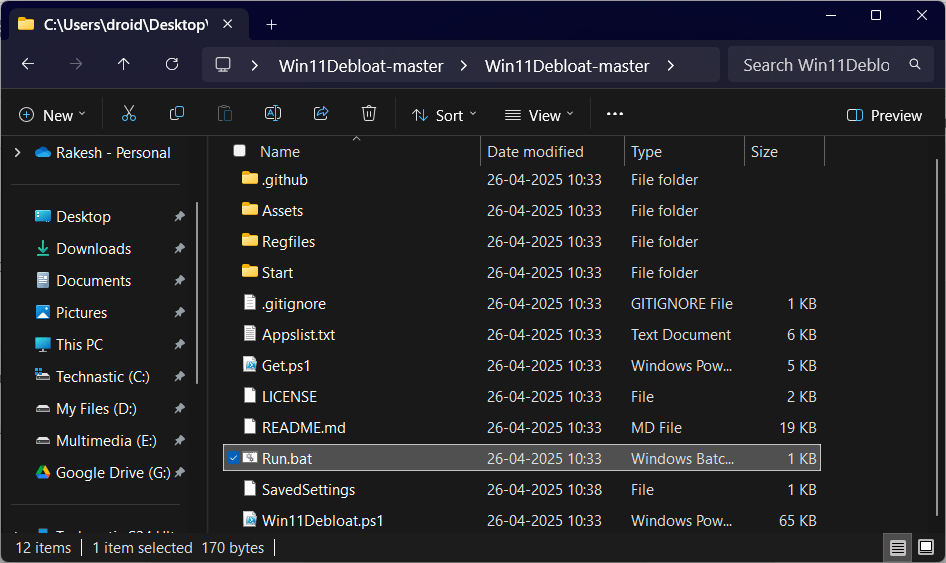Viewport: 946px width, 563px height.
Task: Unpin Desktop using its pin icon
Action: click(x=179, y=217)
